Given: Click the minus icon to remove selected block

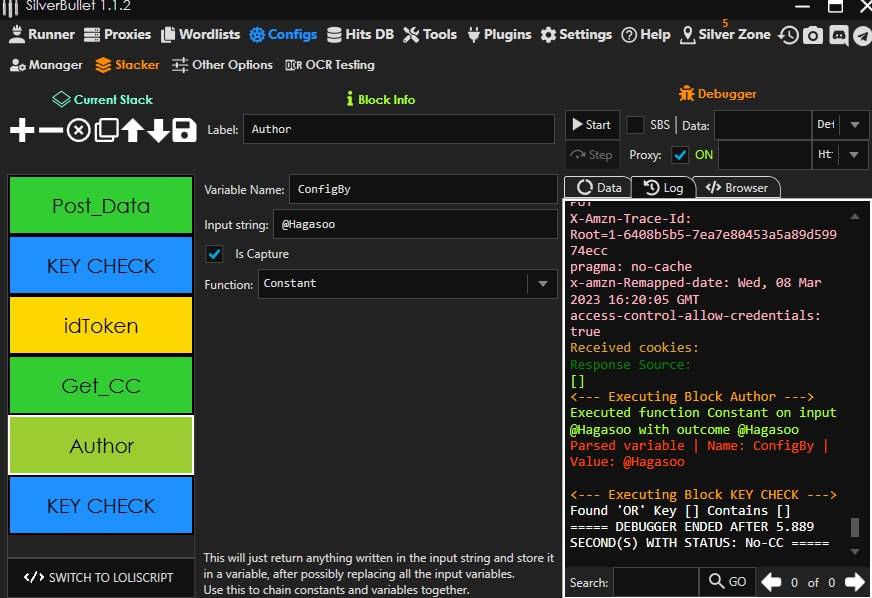Looking at the screenshot, I should [50, 130].
